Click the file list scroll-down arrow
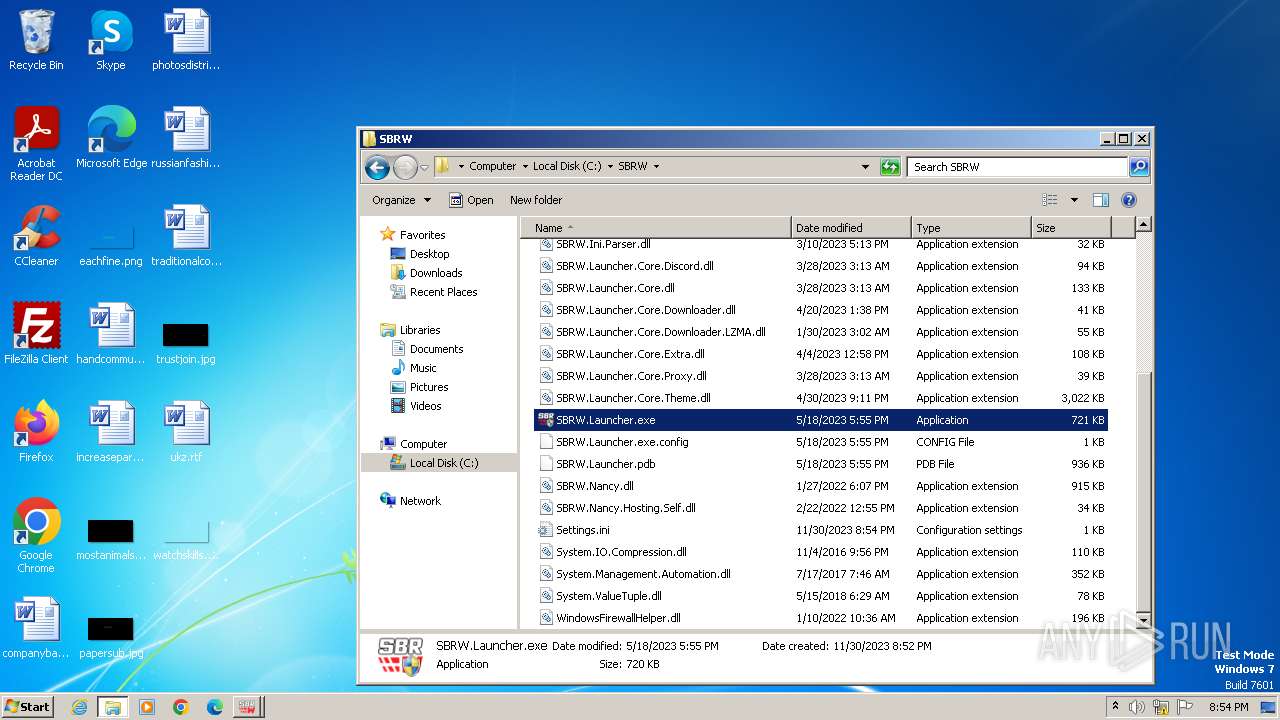The height and width of the screenshot is (720, 1280). (1144, 620)
